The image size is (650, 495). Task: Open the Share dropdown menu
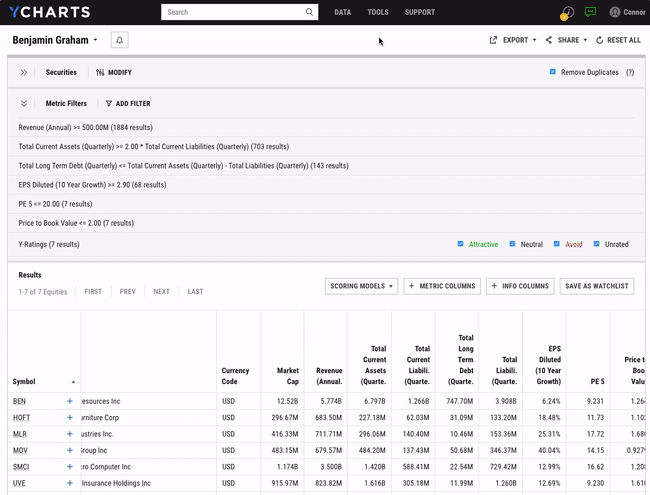click(566, 40)
